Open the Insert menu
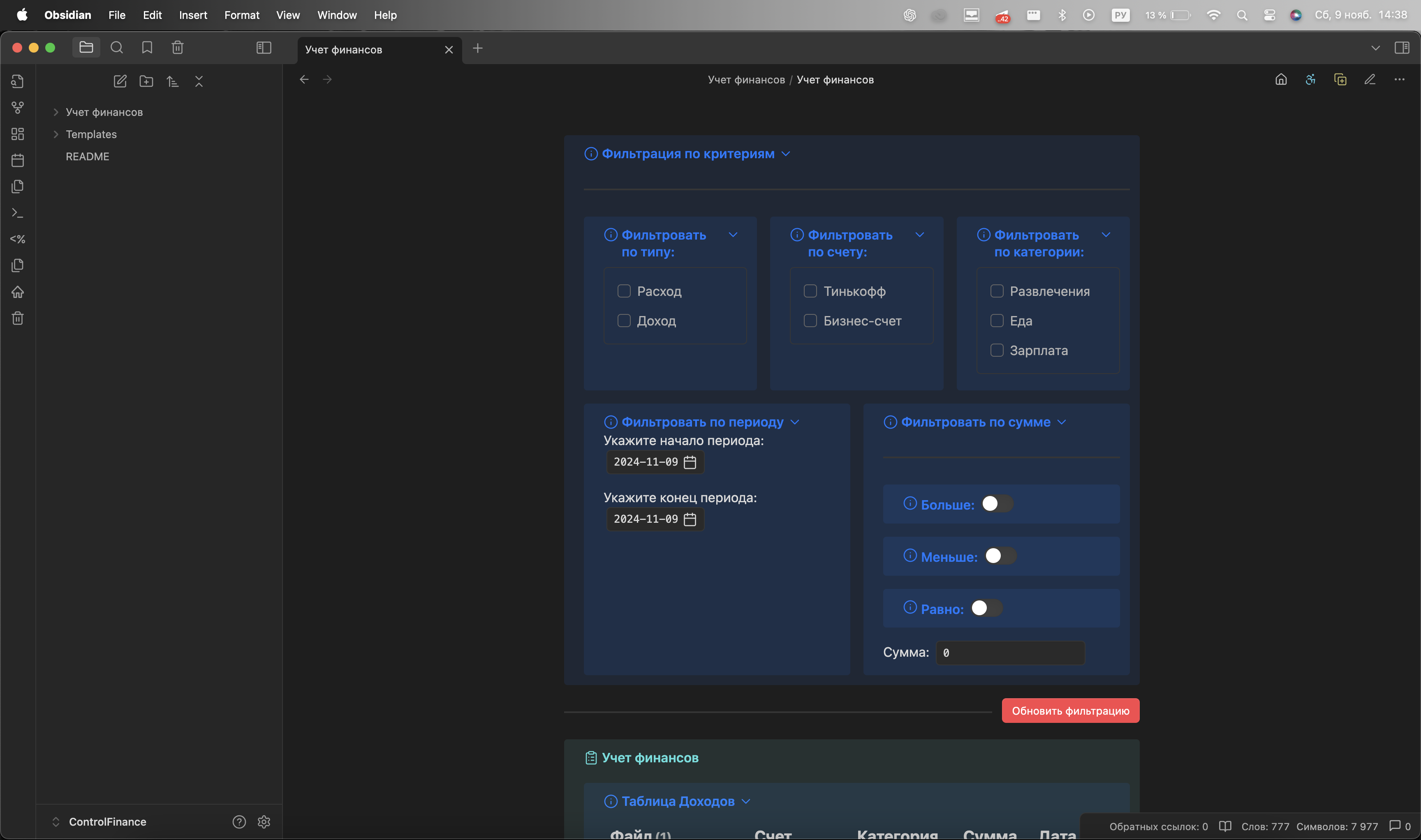The image size is (1421, 840). pos(192,15)
